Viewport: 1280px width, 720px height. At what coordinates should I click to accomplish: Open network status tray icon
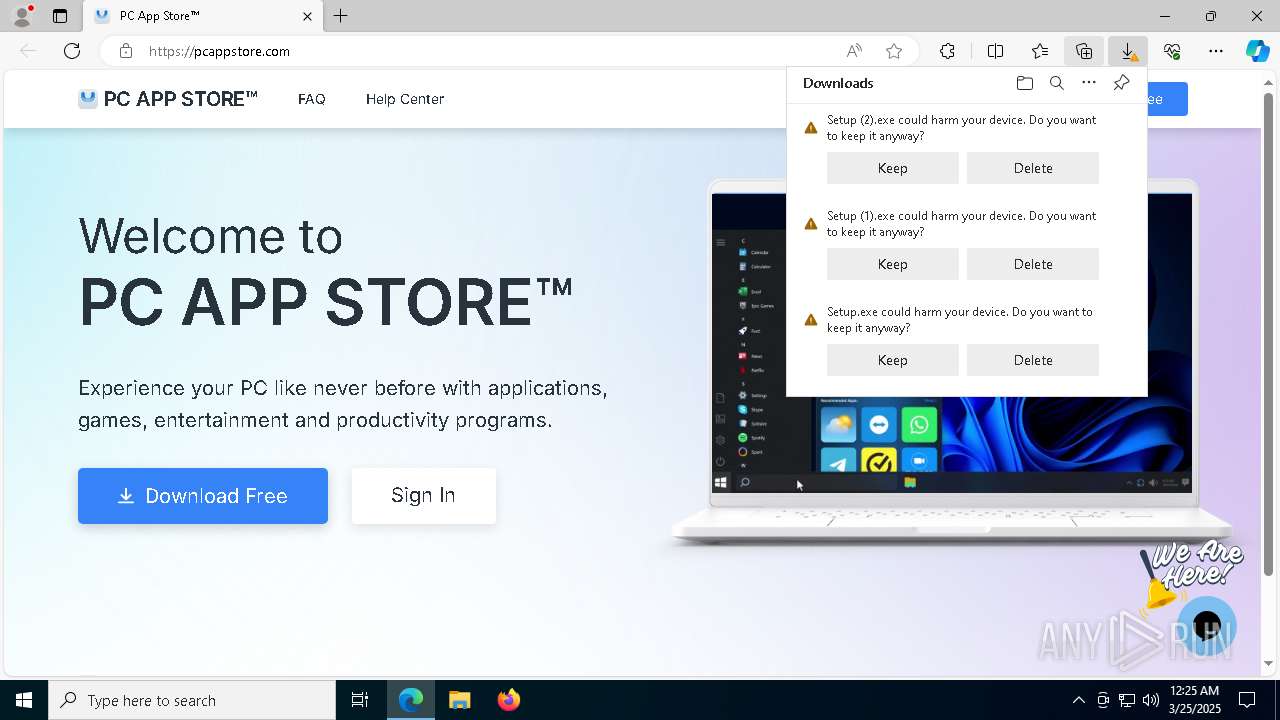1127,700
